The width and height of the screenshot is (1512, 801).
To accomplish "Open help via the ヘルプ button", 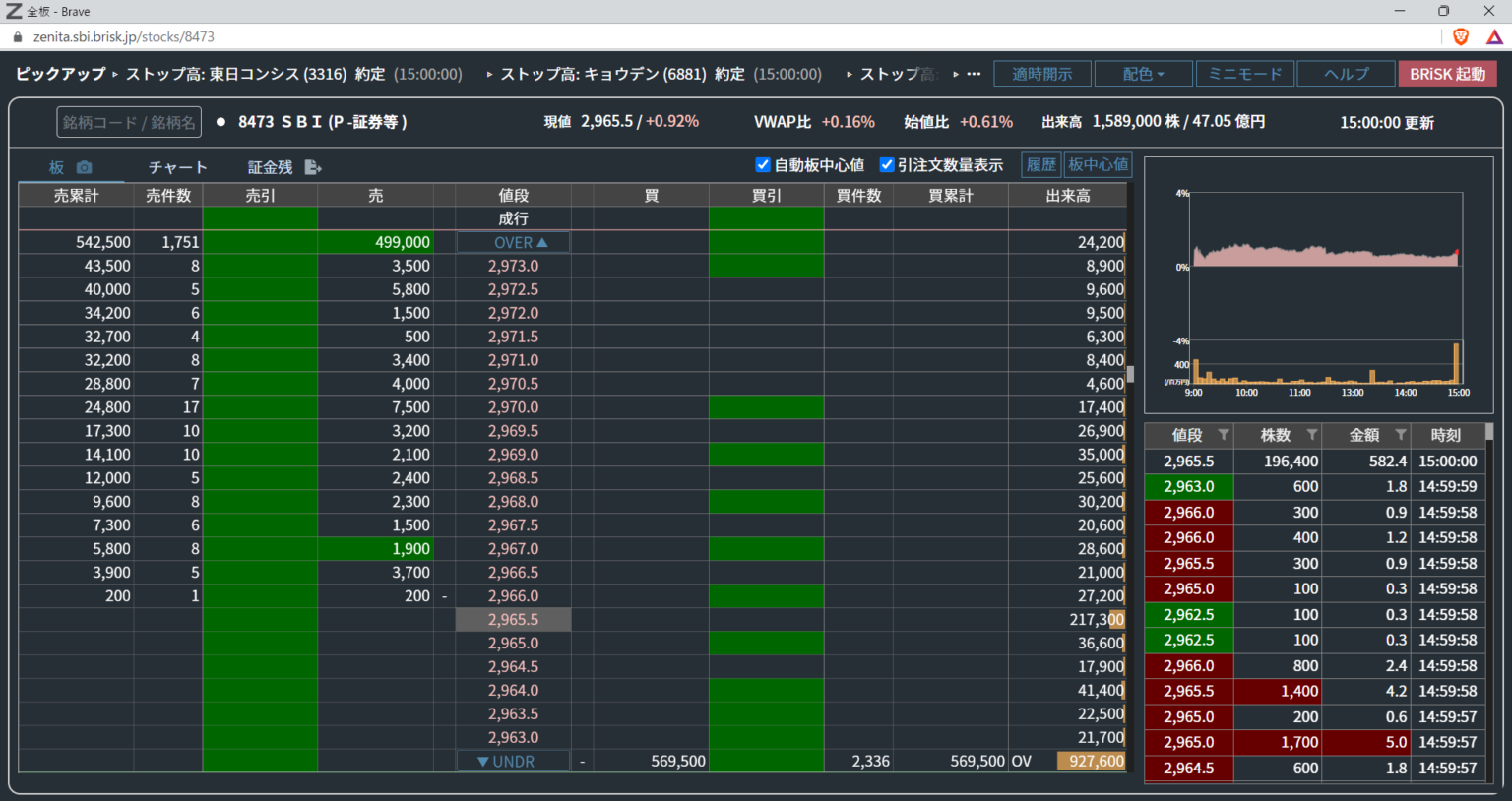I will tap(1346, 73).
